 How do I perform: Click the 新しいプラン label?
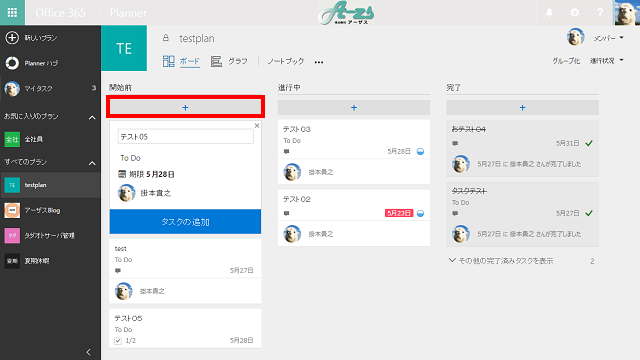(41, 38)
